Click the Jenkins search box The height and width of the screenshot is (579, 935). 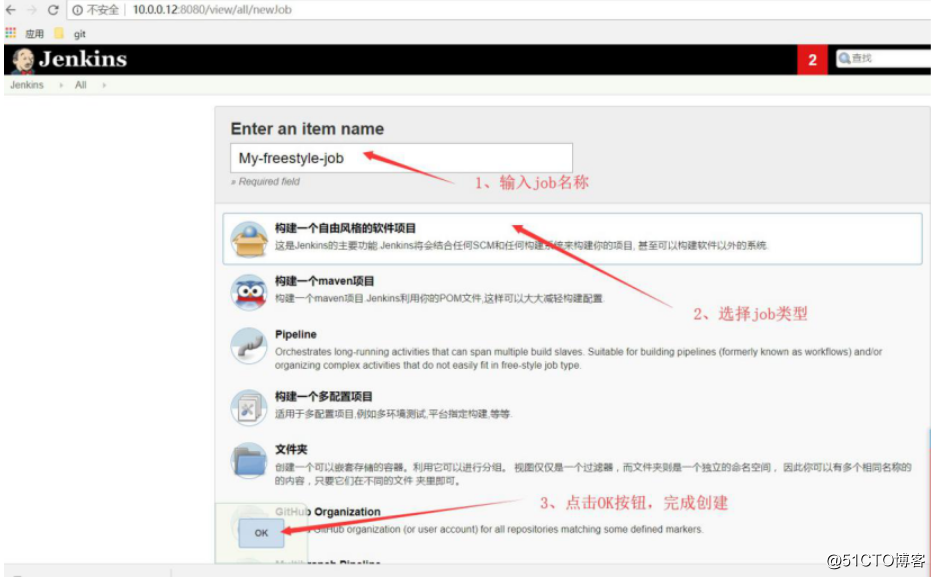pos(884,58)
